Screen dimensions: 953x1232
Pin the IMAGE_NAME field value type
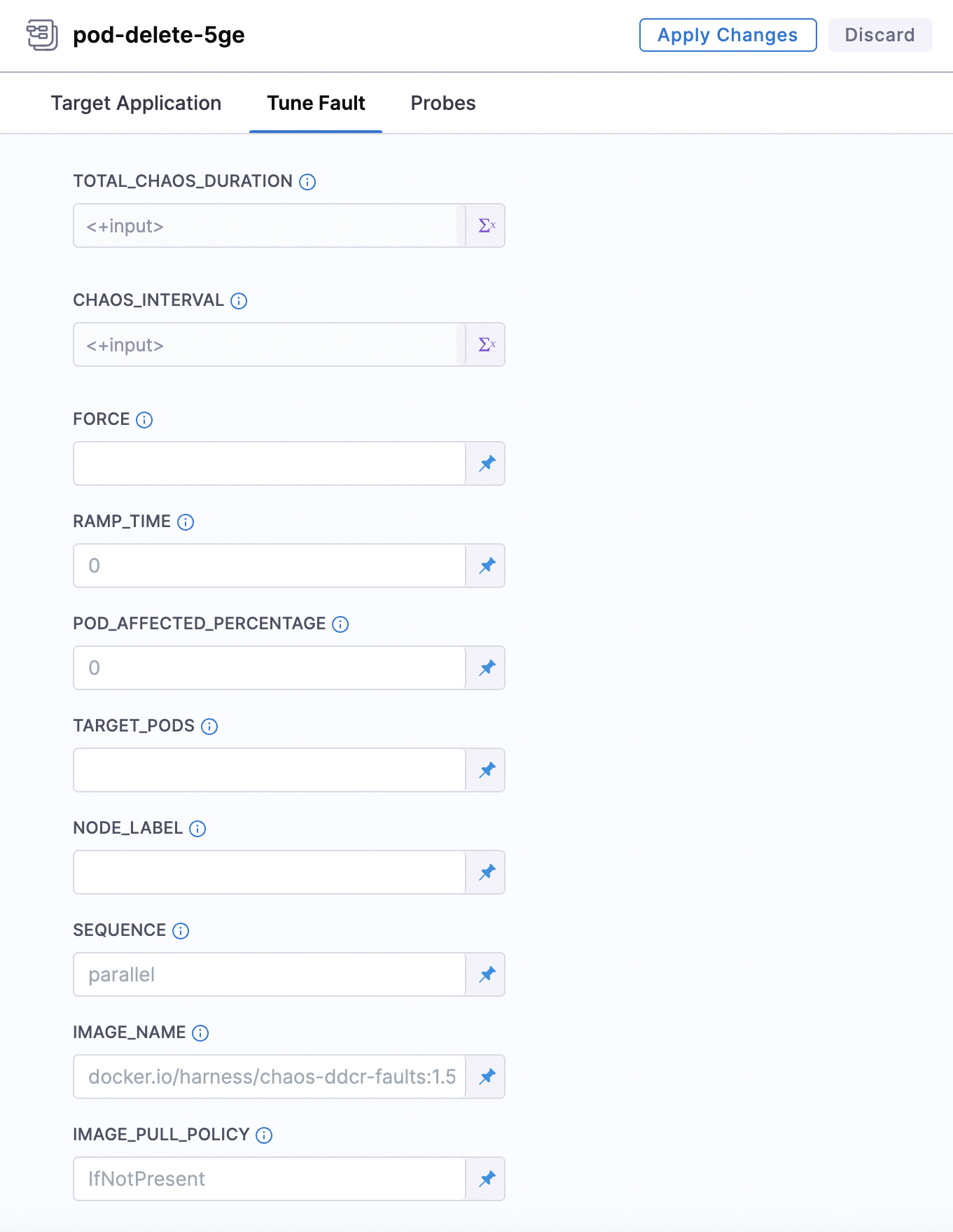click(x=486, y=1077)
